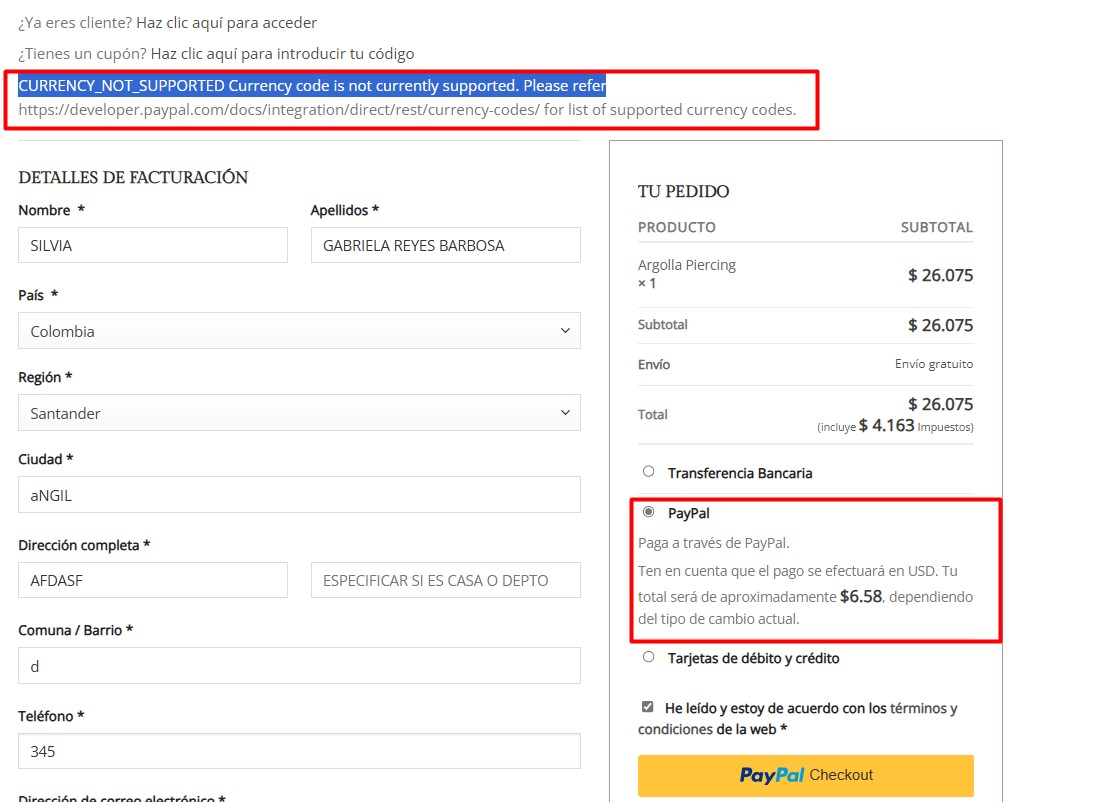Choose Tarjetas de débito y crédito option

click(x=649, y=657)
